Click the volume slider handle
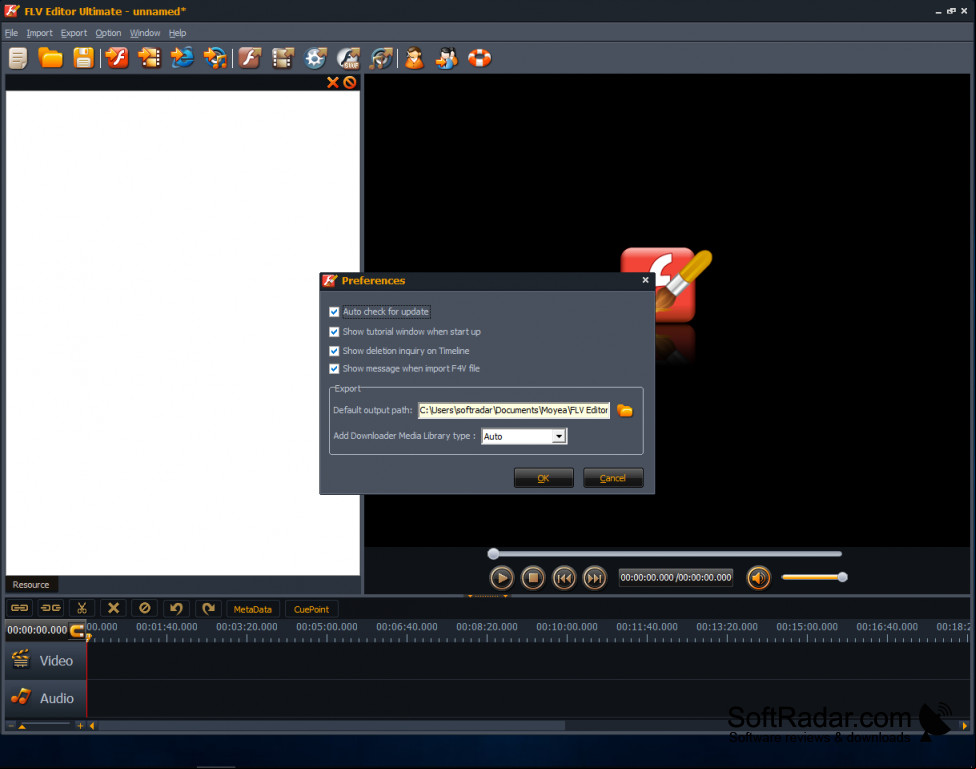Screen dimensions: 976x769 coord(842,577)
